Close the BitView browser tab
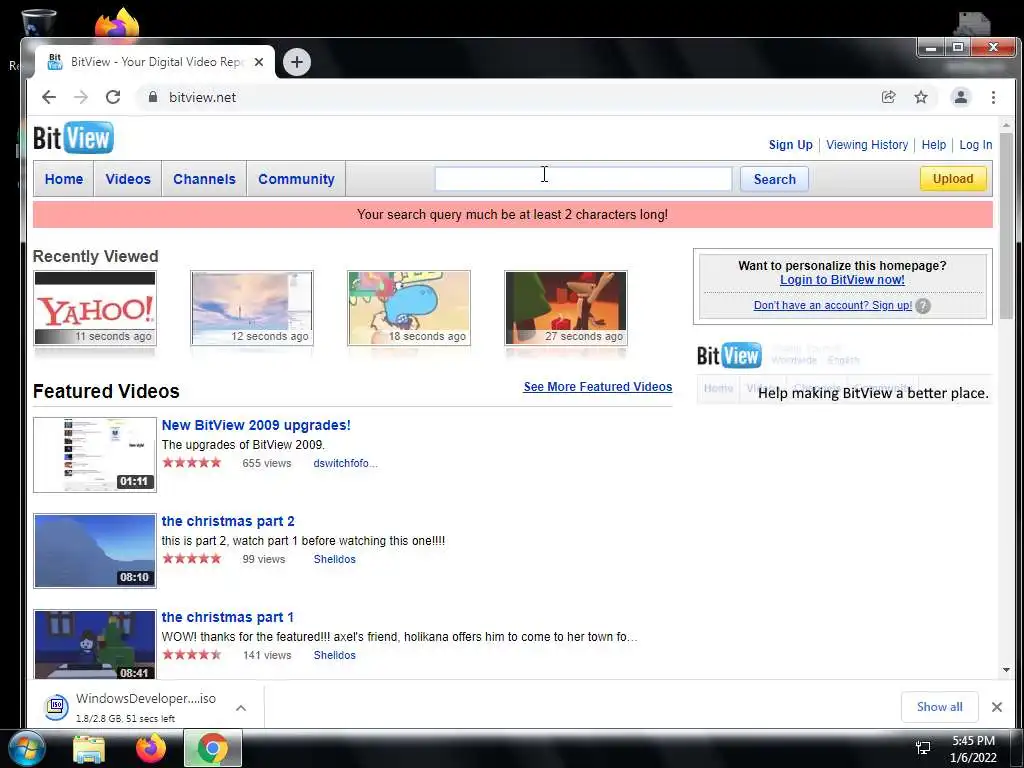This screenshot has width=1024, height=768. pyautogui.click(x=259, y=62)
